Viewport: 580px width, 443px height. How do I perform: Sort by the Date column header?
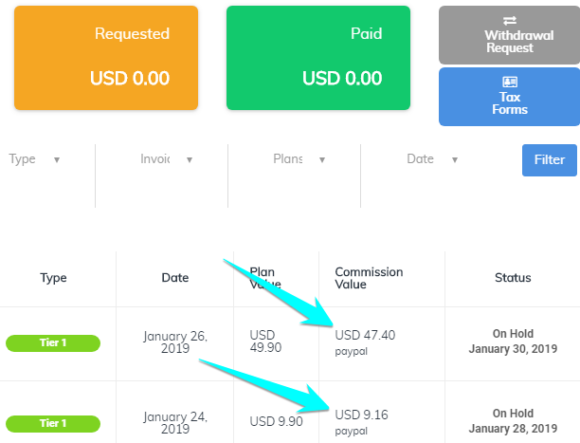coord(175,278)
